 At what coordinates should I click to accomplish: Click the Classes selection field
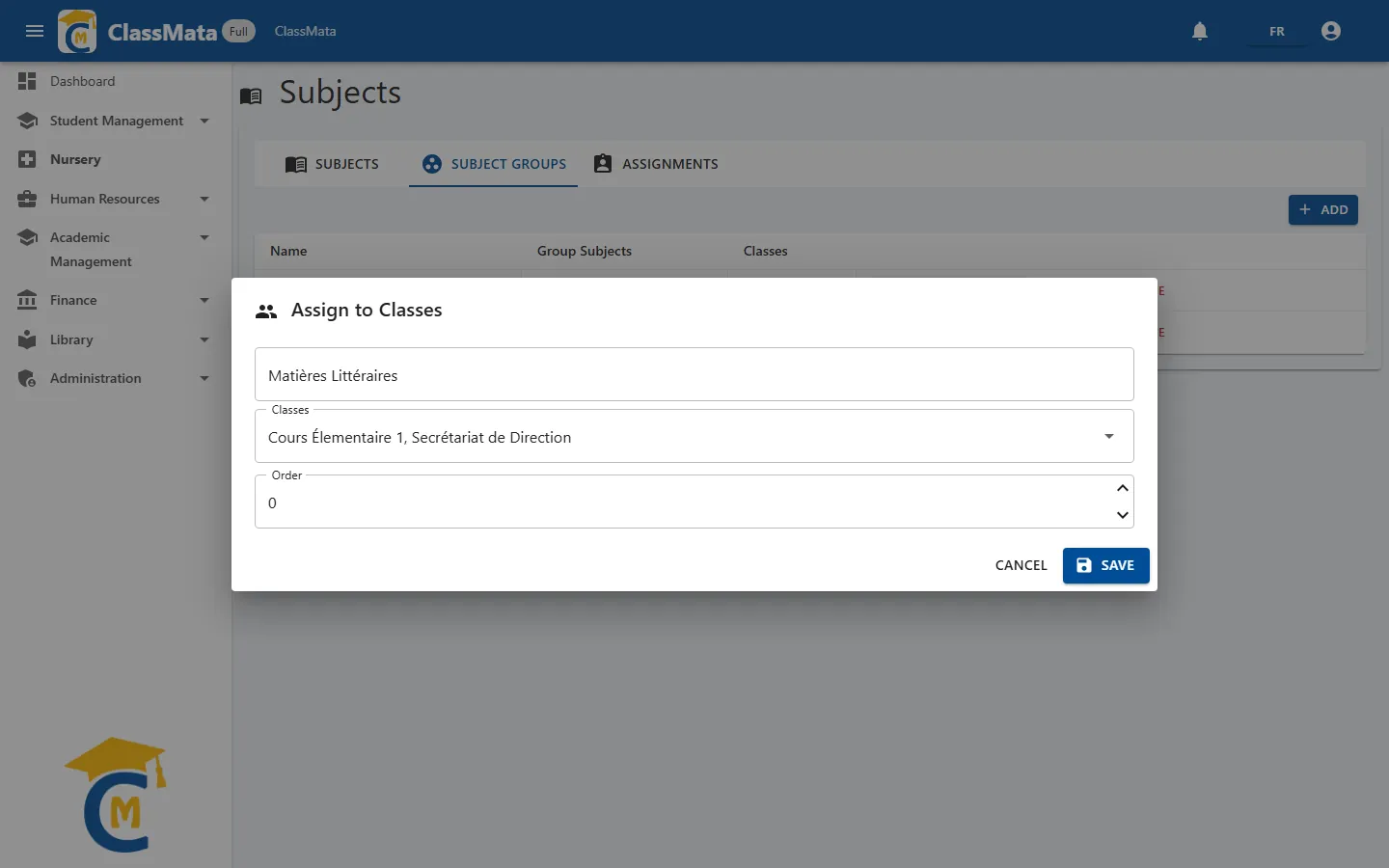[x=694, y=437]
